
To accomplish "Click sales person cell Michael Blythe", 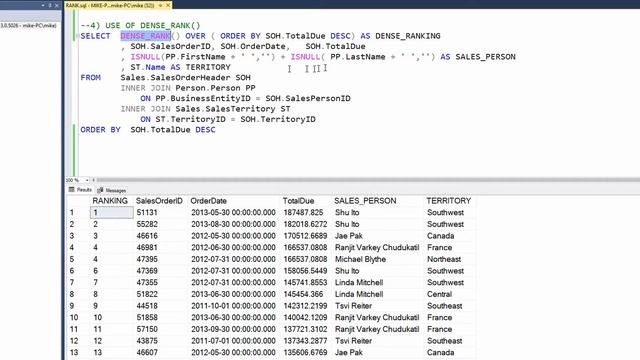I will tap(360, 259).
